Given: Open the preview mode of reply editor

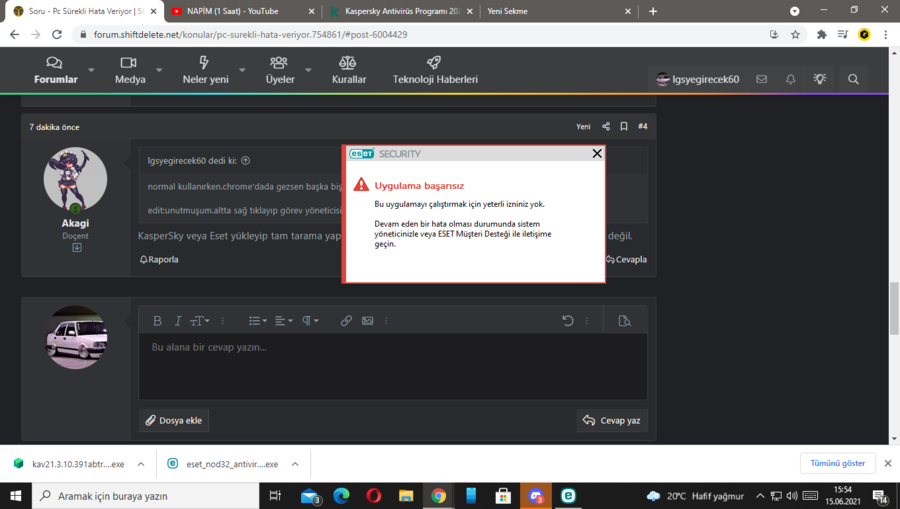Looking at the screenshot, I should click(x=624, y=321).
